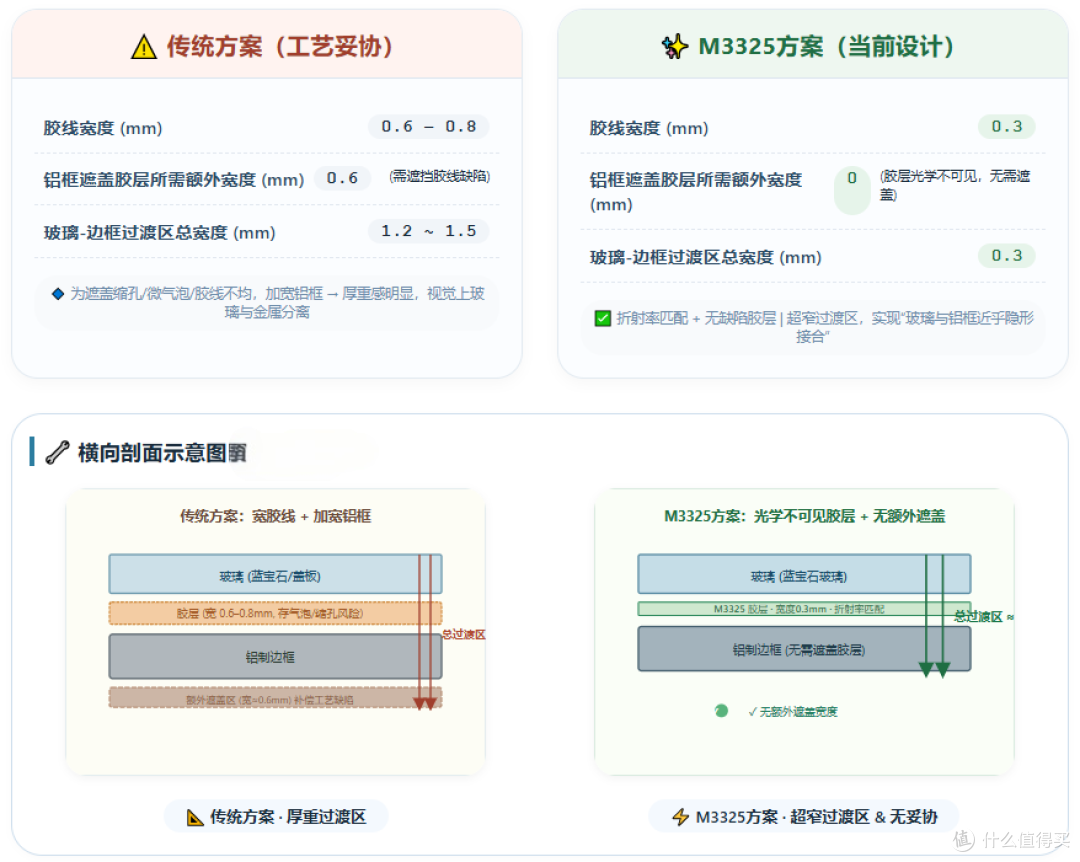This screenshot has width=1080, height=862.
Task: Click the green check box before 折射率匹配
Action: click(602, 318)
